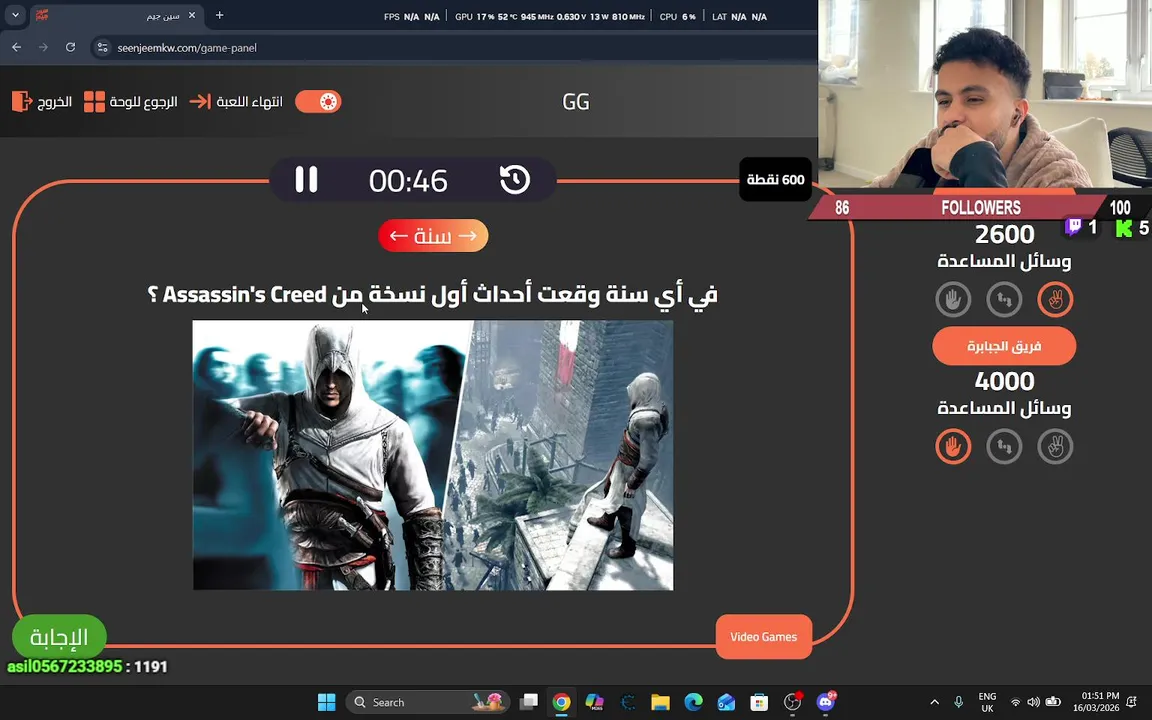Open the tab search dropdown arrow
The image size is (1152, 720).
click(x=15, y=15)
